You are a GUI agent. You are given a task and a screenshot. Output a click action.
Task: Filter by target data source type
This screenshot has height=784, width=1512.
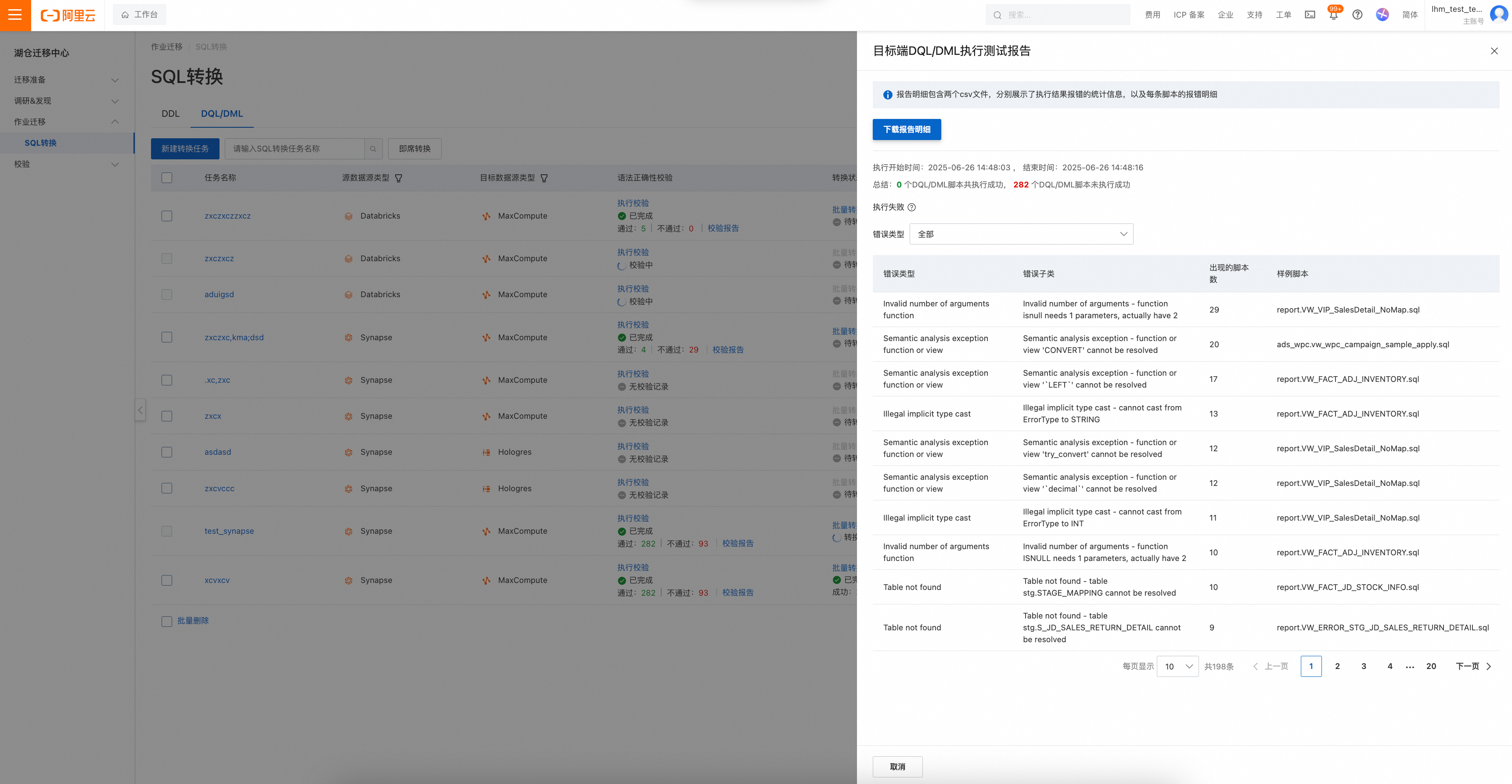[x=544, y=178]
